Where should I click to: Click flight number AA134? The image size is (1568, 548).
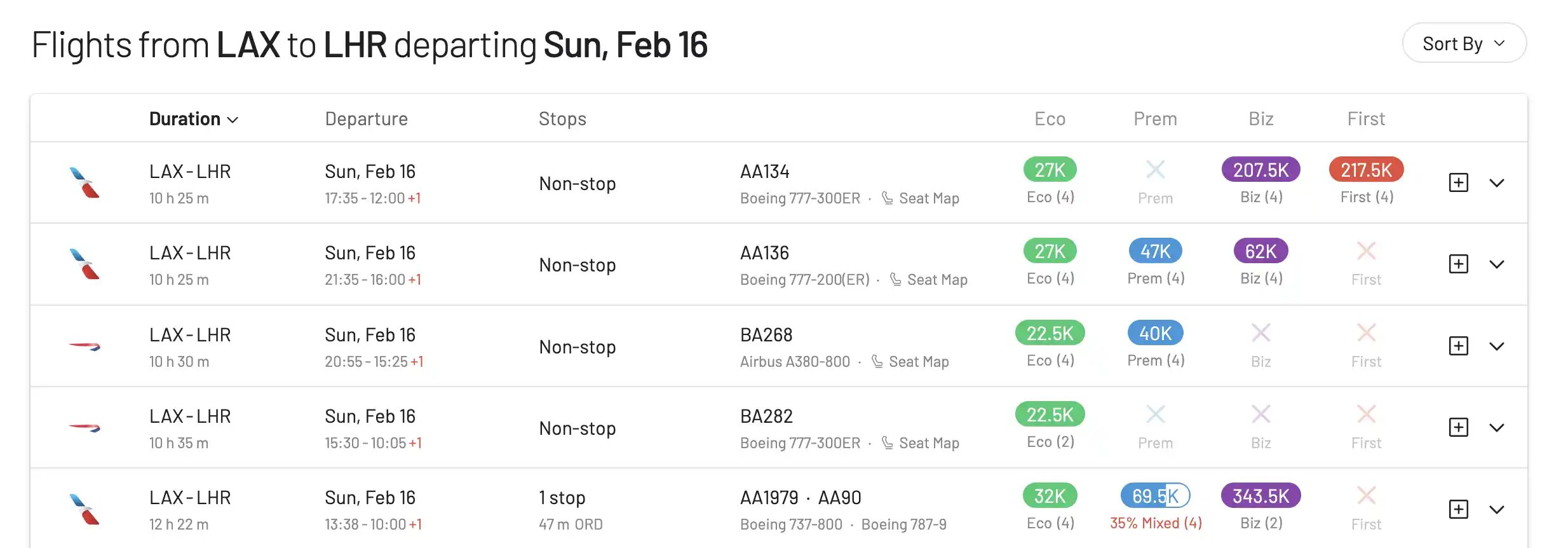coord(764,172)
